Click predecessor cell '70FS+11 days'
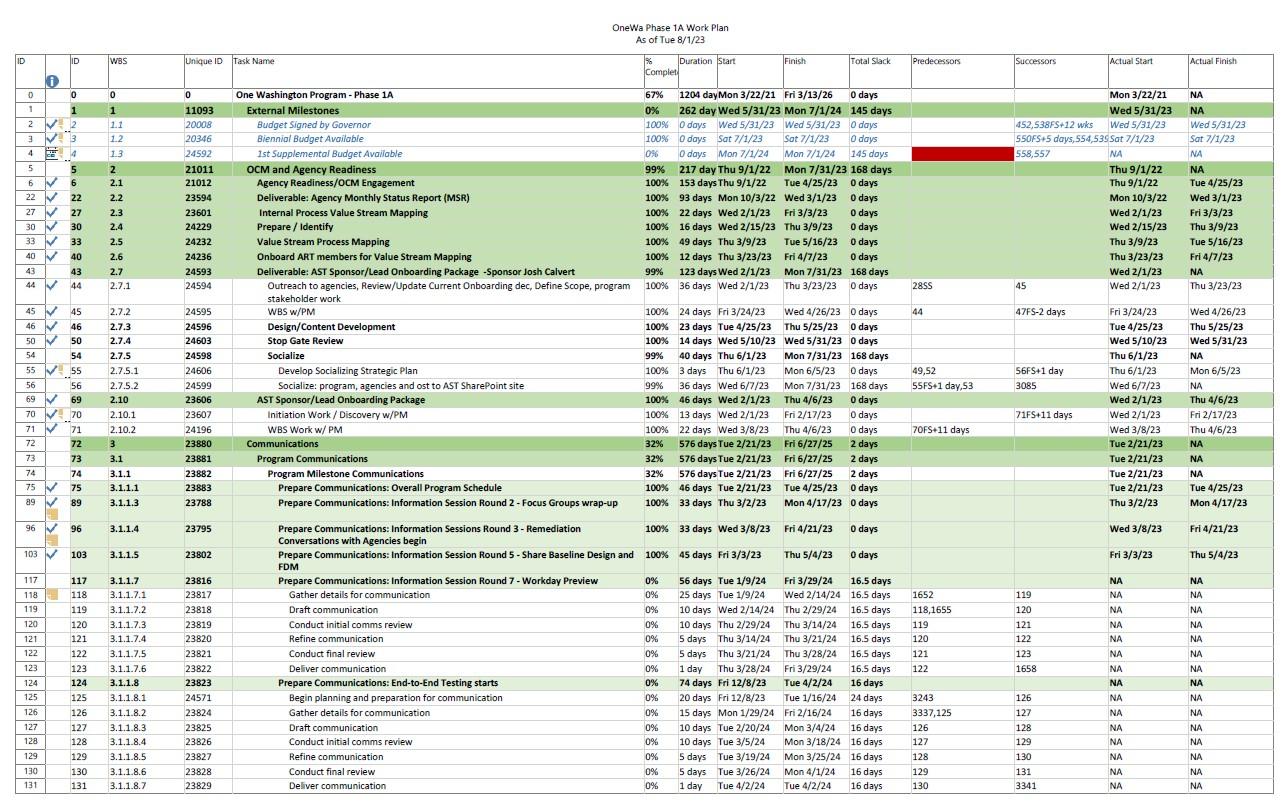The width and height of the screenshot is (1286, 810). (940, 429)
